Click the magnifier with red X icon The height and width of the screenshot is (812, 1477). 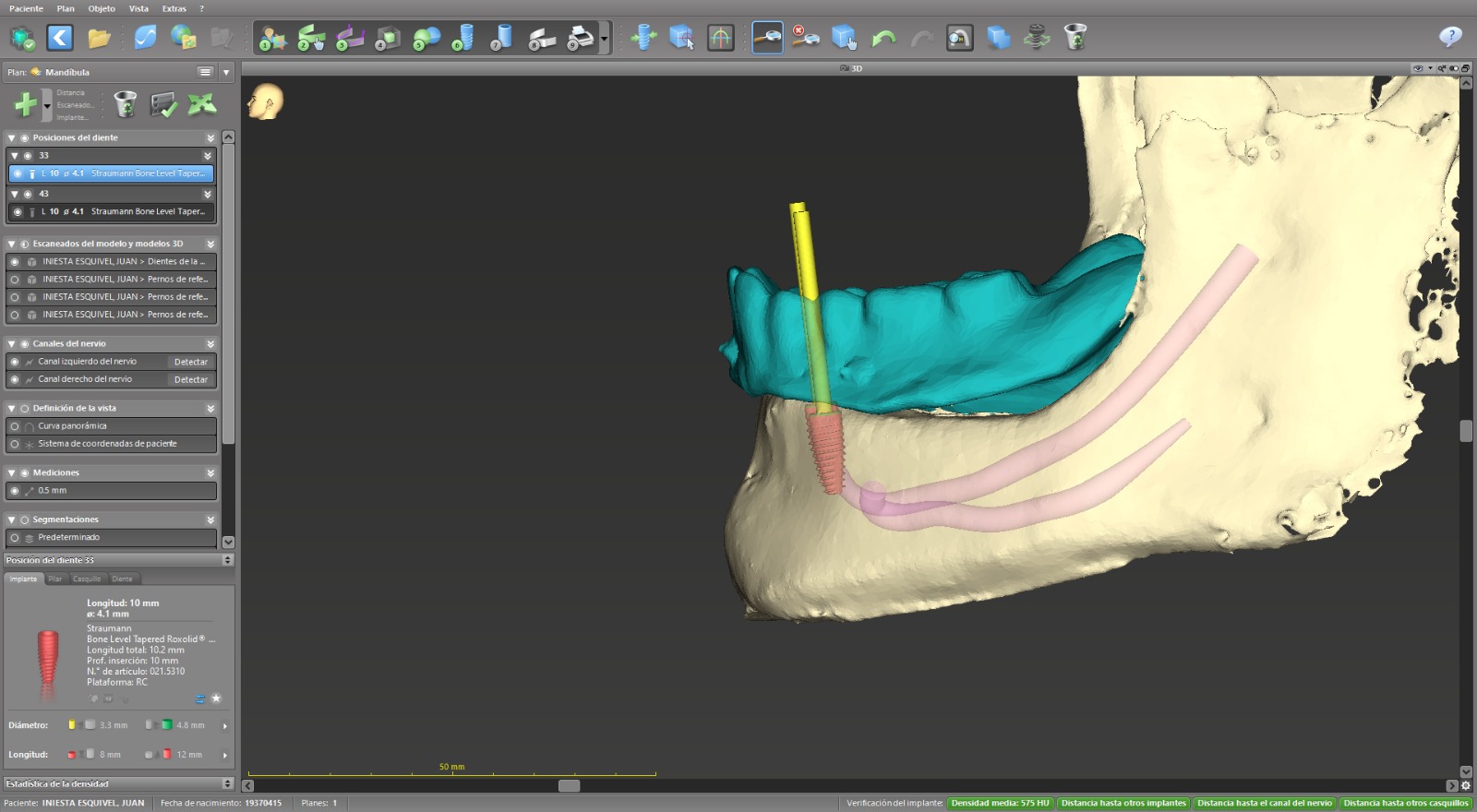(x=806, y=38)
